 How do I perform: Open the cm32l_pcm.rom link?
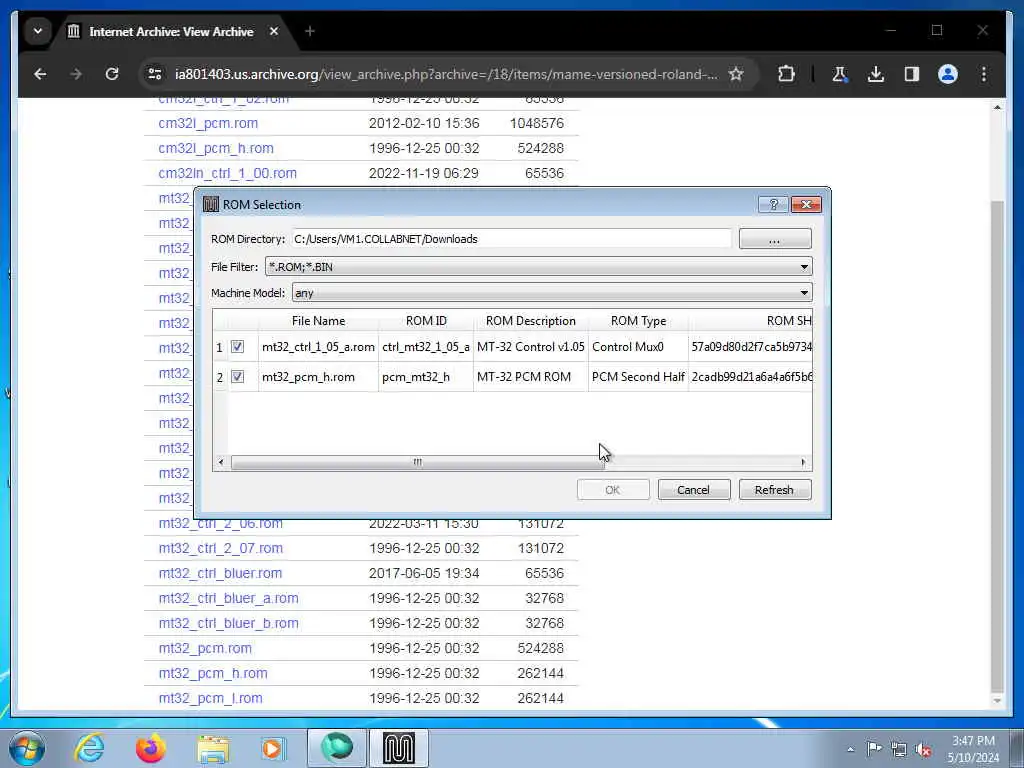(208, 123)
